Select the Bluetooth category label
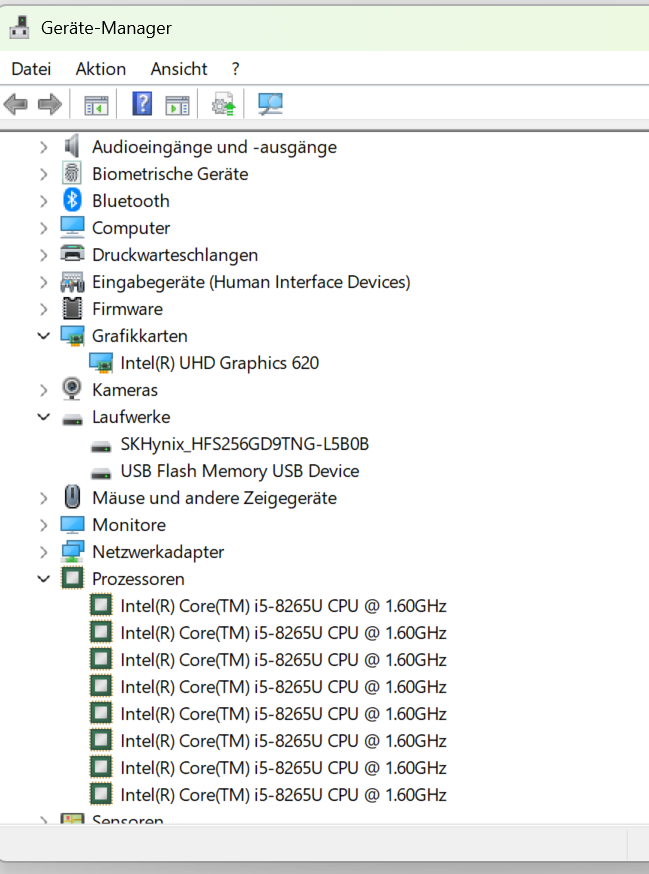The image size is (649, 874). point(131,201)
